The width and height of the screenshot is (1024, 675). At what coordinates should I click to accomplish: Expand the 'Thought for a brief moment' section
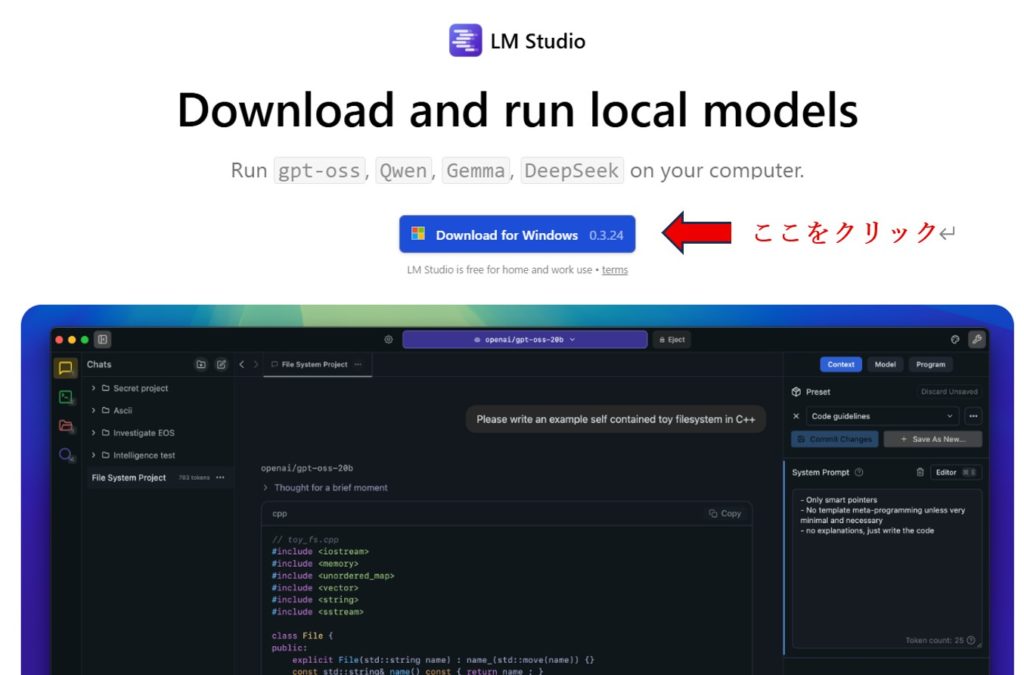[x=265, y=488]
